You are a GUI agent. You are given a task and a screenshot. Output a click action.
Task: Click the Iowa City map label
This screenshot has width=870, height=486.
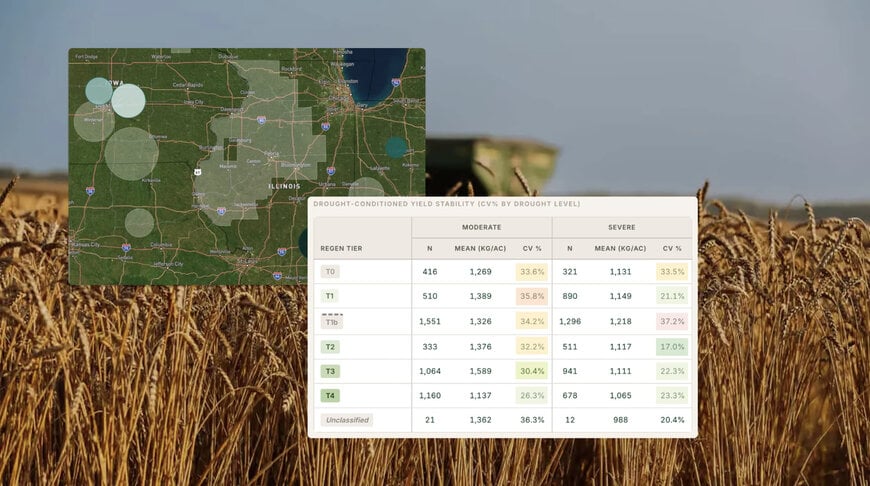194,103
